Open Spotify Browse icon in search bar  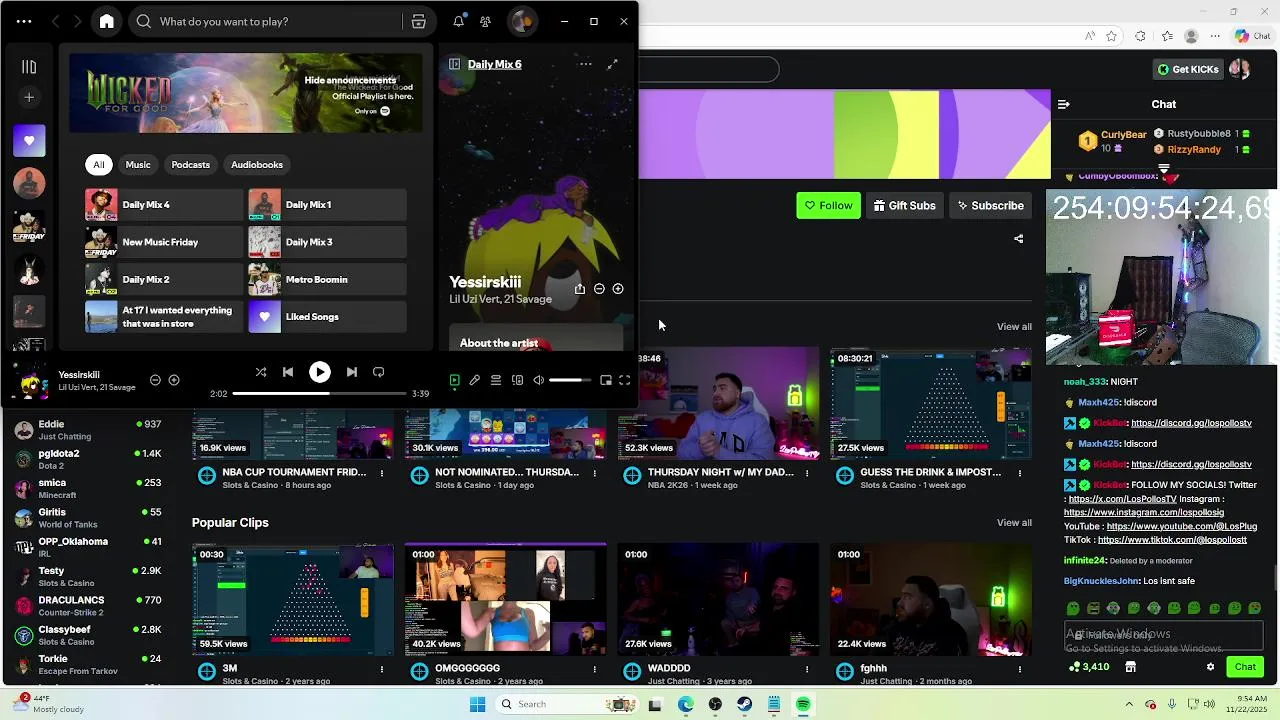[418, 21]
